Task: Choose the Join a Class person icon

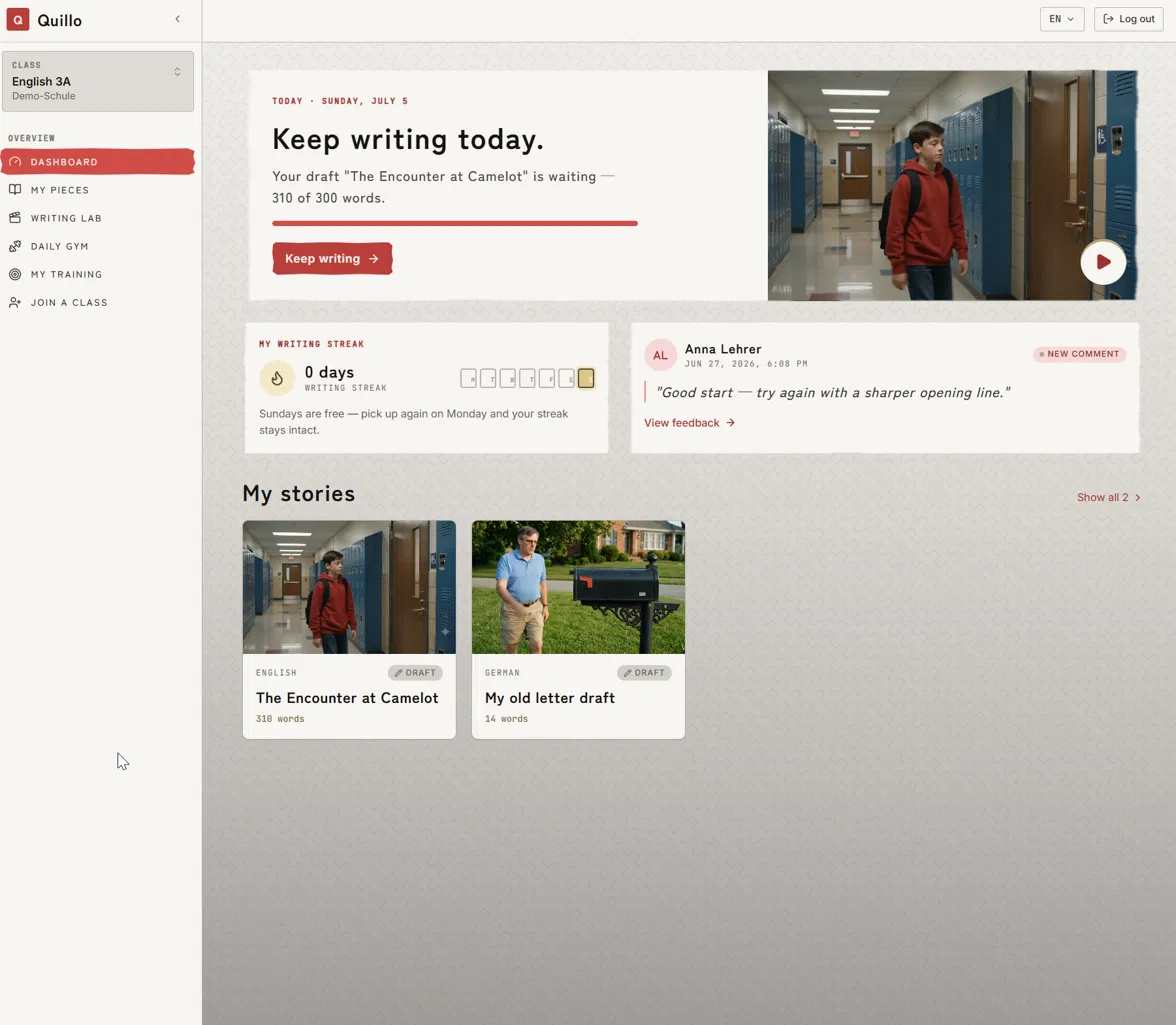Action: pyautogui.click(x=15, y=302)
